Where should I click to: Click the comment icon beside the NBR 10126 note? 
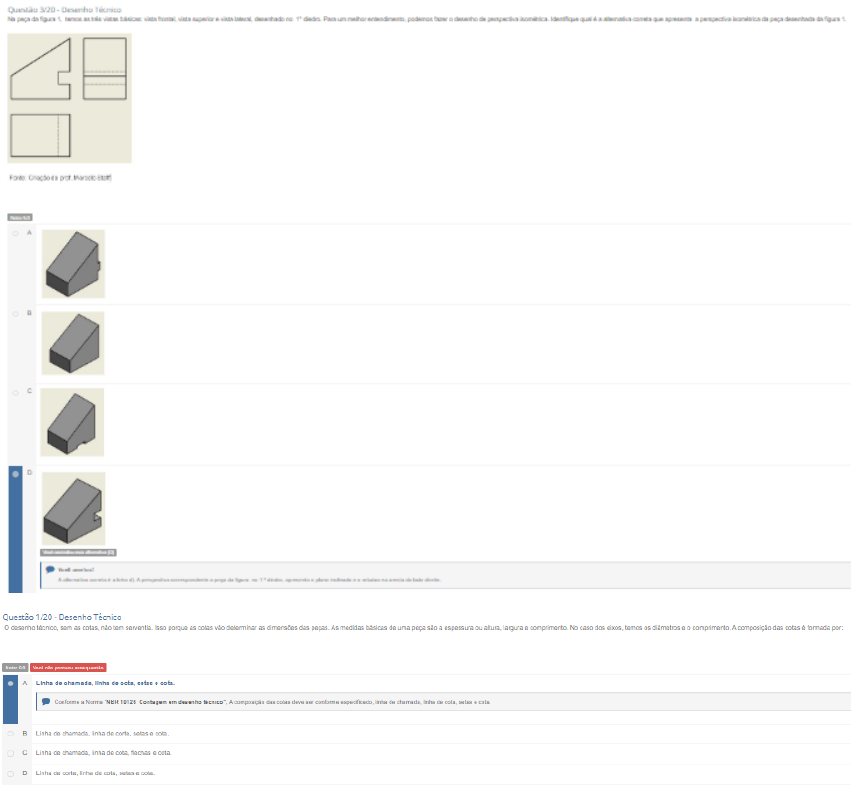[x=46, y=701]
